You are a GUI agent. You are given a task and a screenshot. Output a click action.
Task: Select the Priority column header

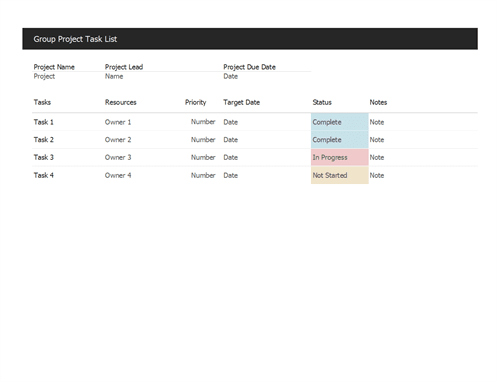tap(195, 102)
